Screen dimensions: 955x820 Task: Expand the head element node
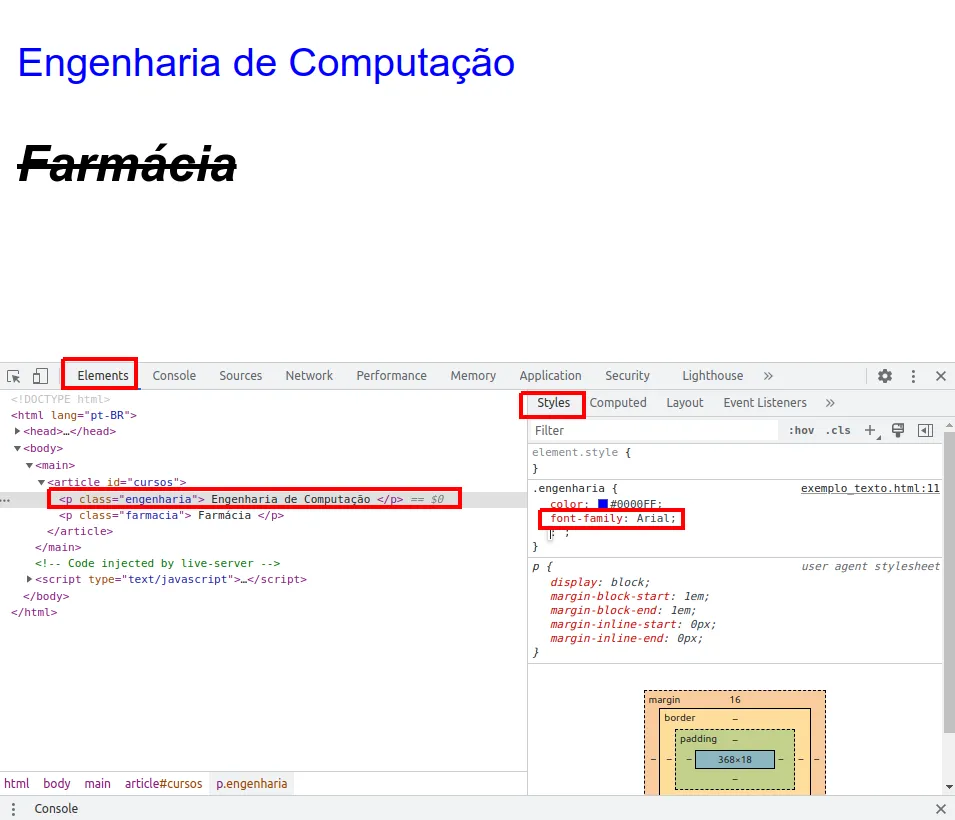click(x=18, y=431)
